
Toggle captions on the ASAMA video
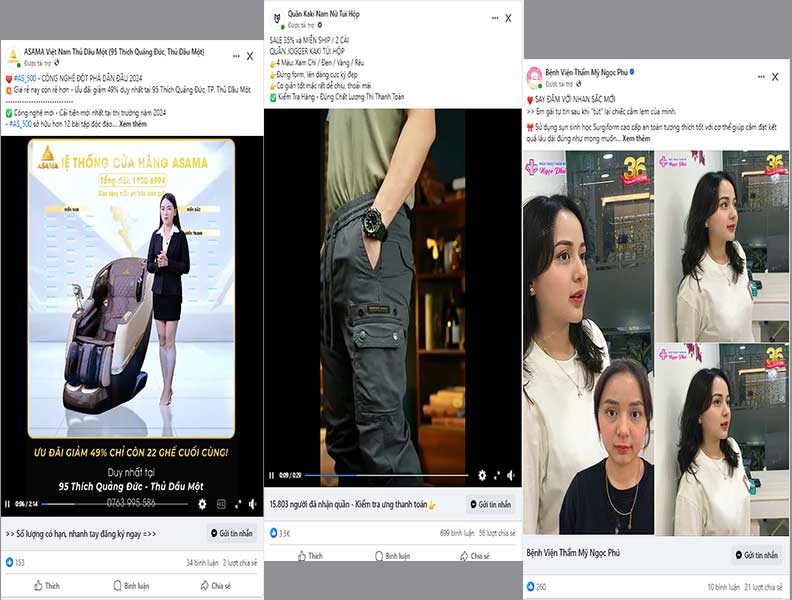[221, 505]
